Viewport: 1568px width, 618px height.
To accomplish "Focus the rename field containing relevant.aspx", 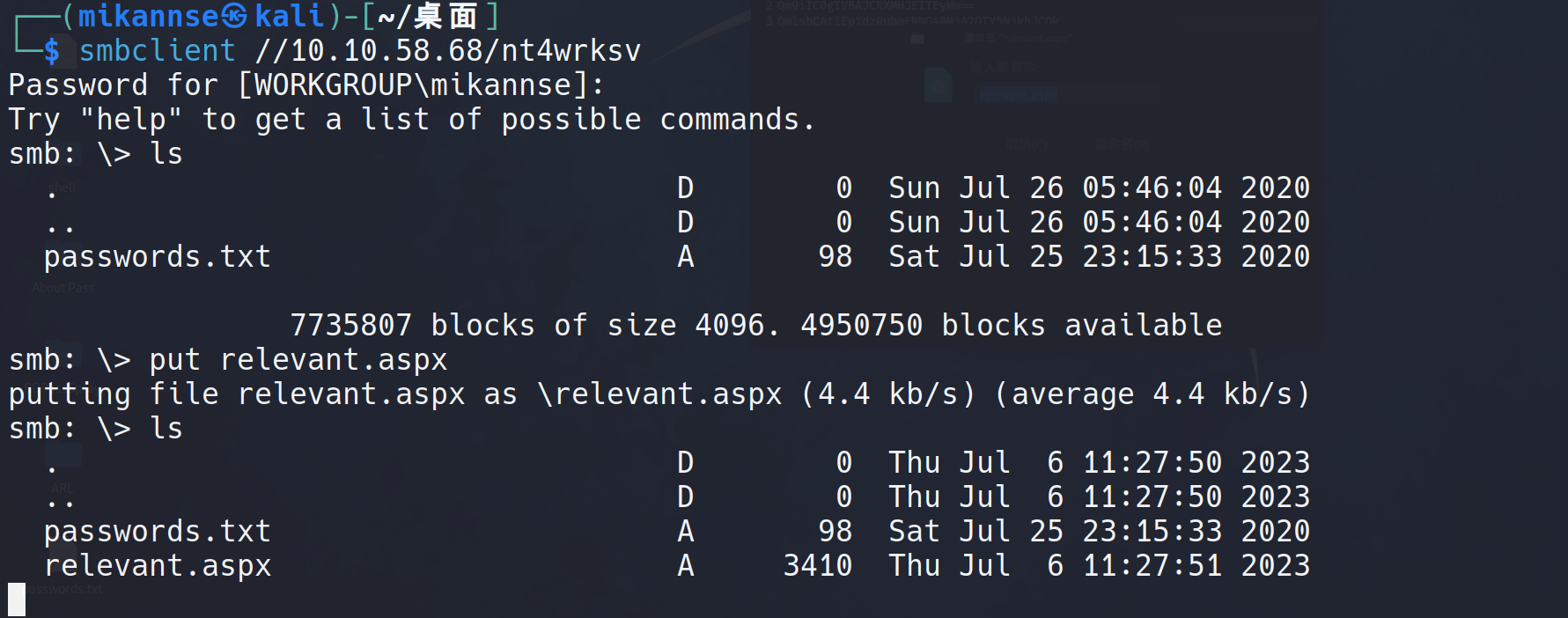I will click(x=1019, y=94).
